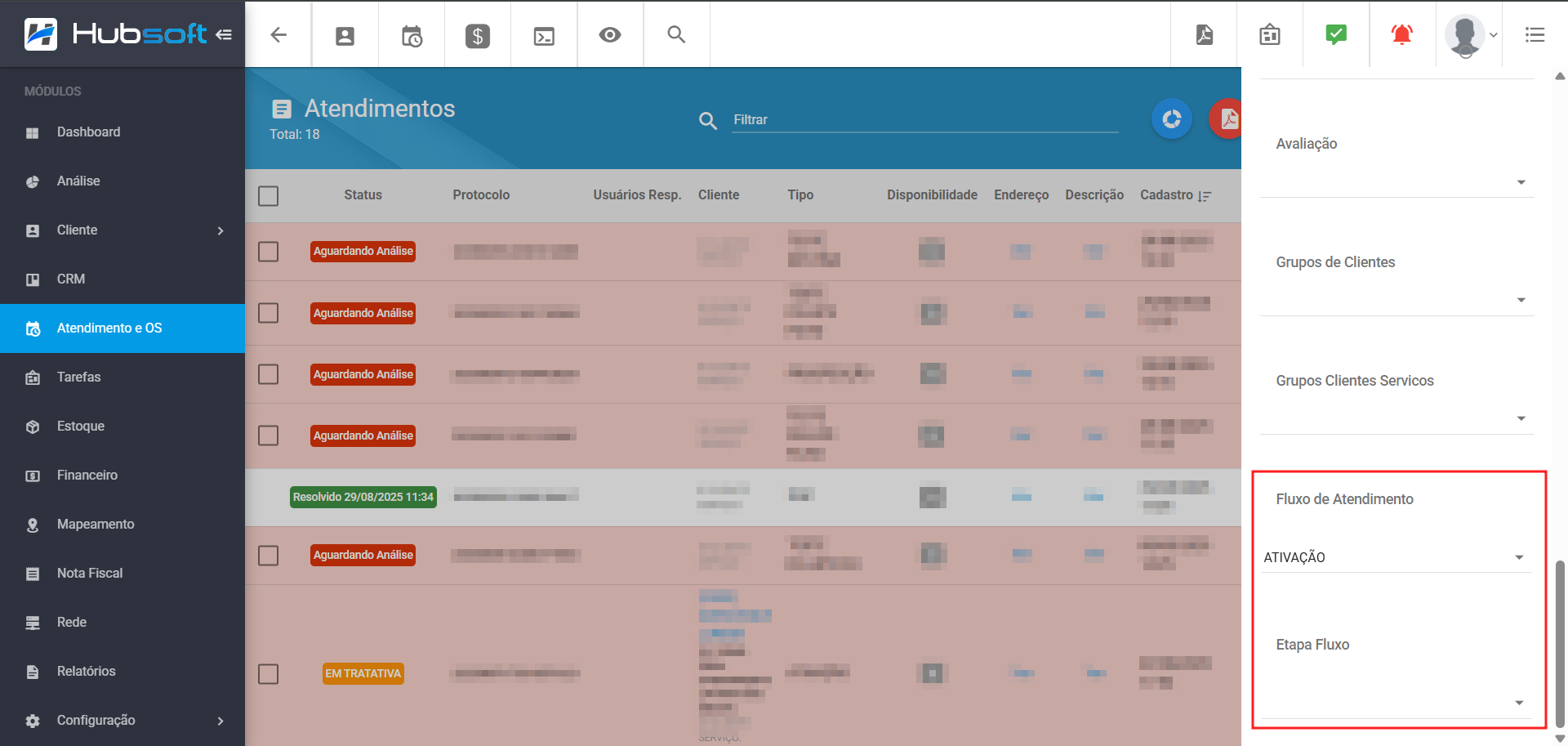Click the Resolvido 29/08/2025 status badge
1568x746 pixels.
coord(363,497)
